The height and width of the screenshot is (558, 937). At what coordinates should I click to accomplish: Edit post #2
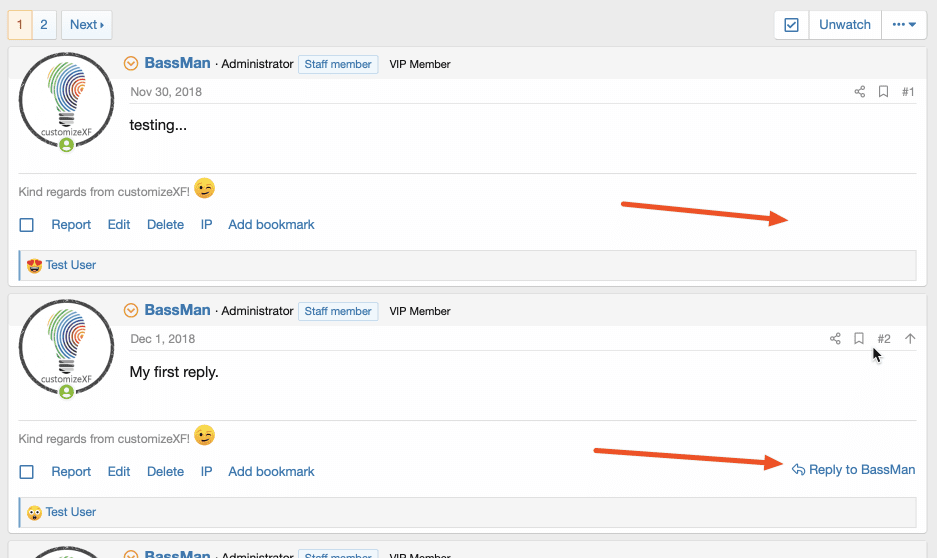pos(119,471)
